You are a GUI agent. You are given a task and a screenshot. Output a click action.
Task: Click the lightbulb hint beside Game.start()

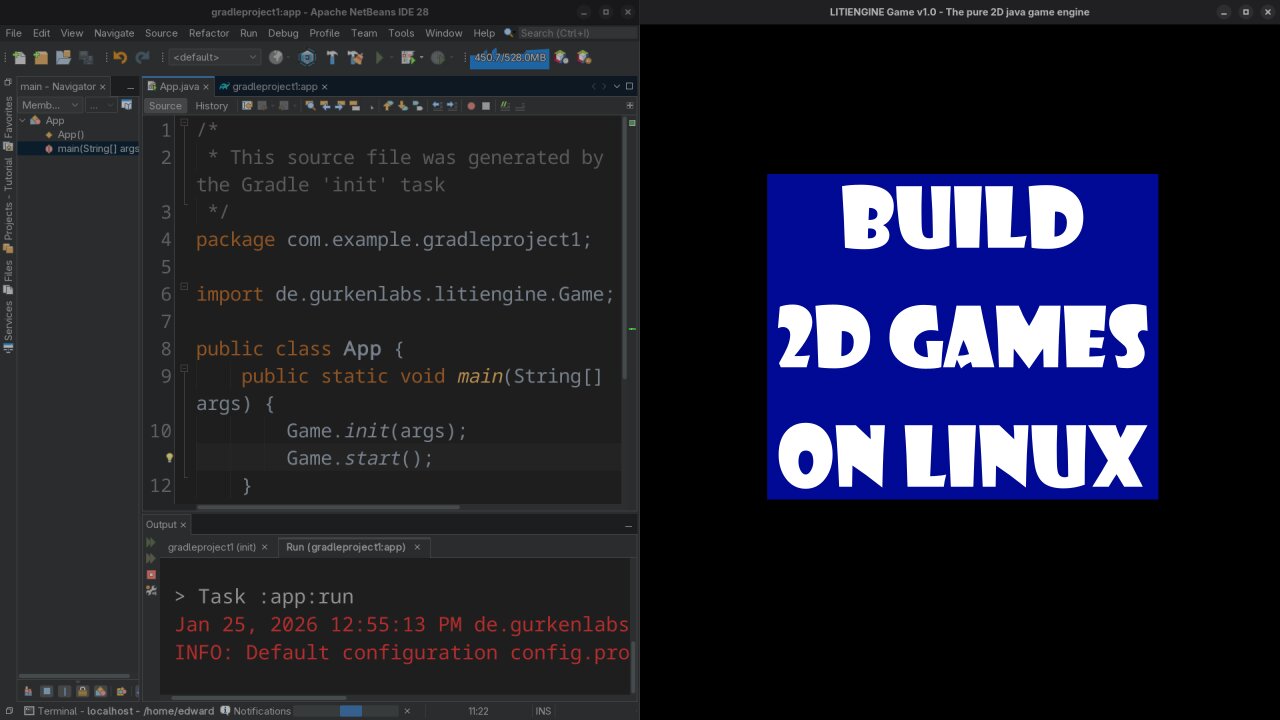pos(169,458)
